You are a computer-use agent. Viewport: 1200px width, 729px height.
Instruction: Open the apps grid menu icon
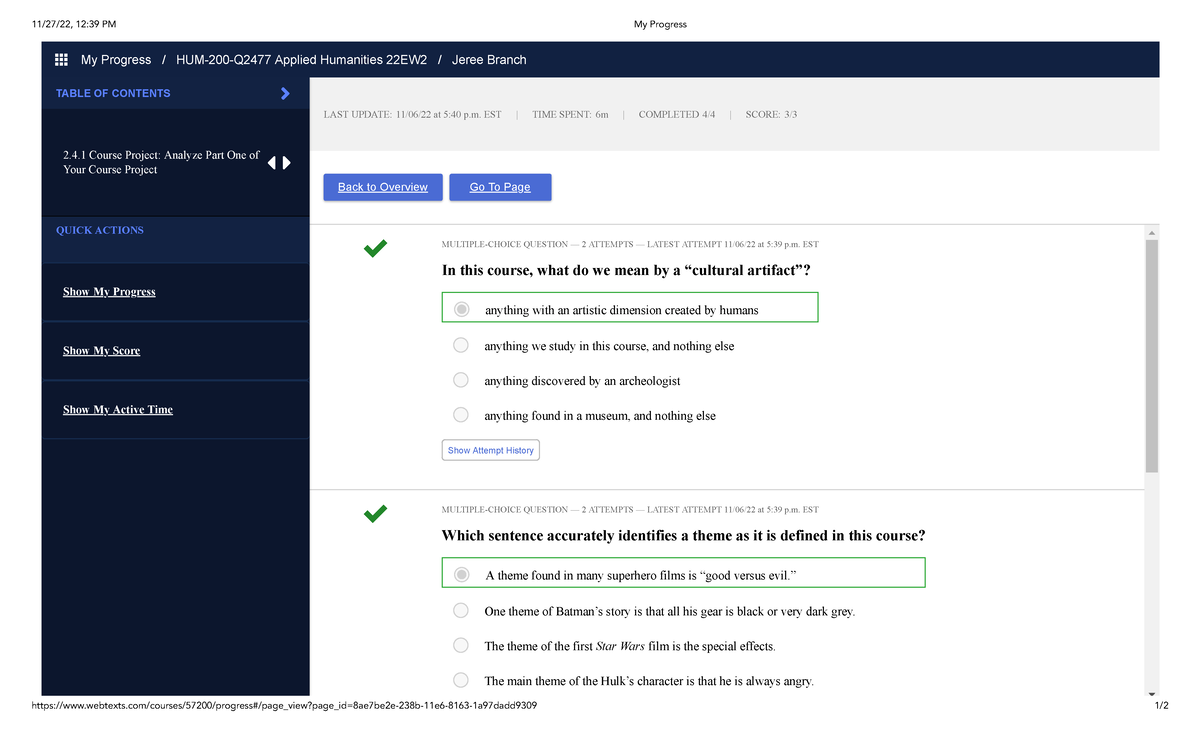coord(62,60)
